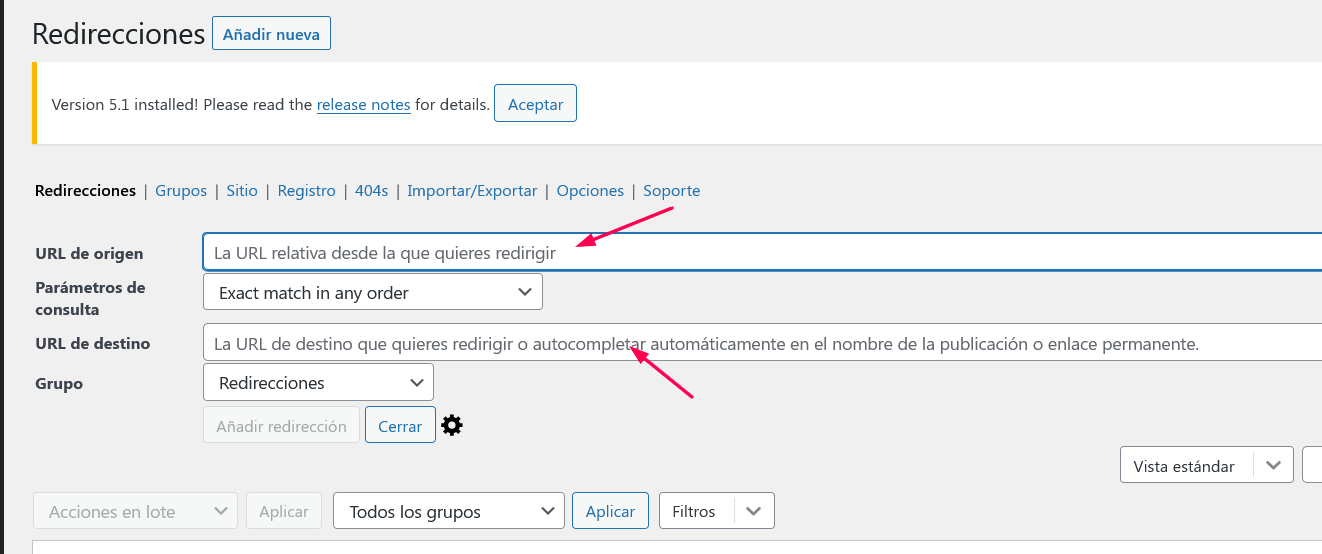Click the Añadir nueva button
This screenshot has width=1322, height=554.
[271, 34]
